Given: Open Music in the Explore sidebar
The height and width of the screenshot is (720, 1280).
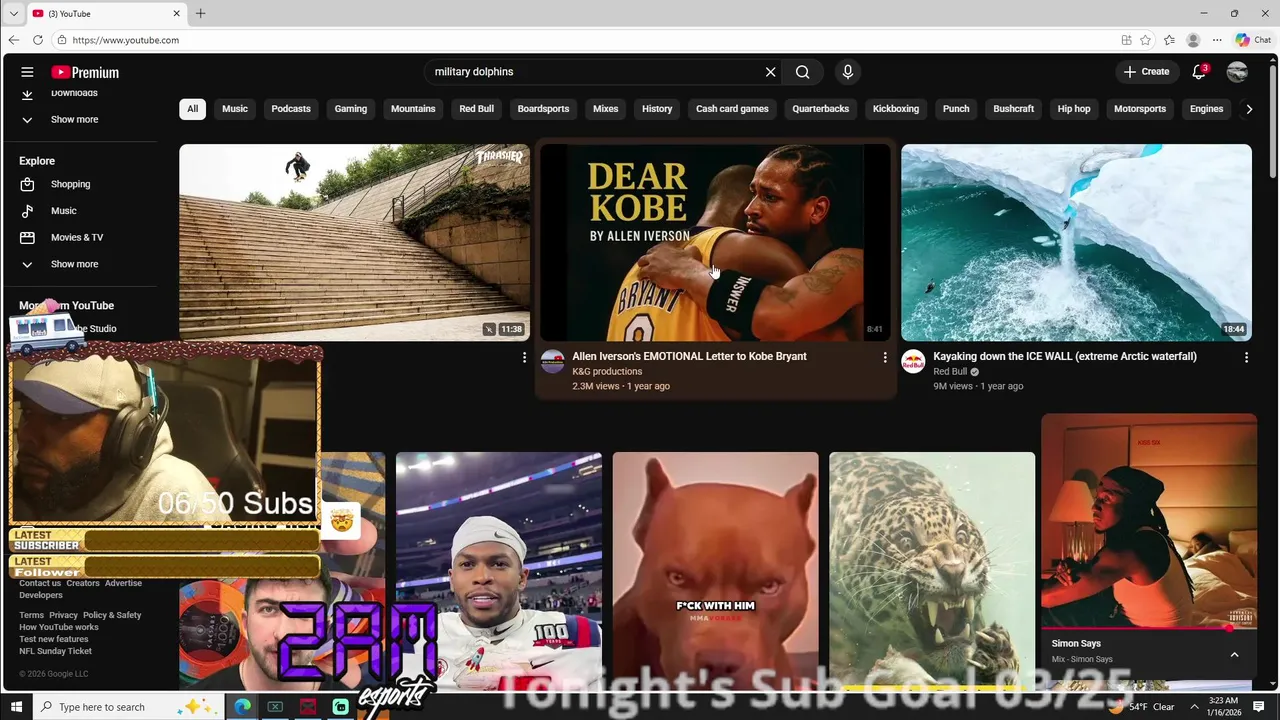Looking at the screenshot, I should point(63,211).
